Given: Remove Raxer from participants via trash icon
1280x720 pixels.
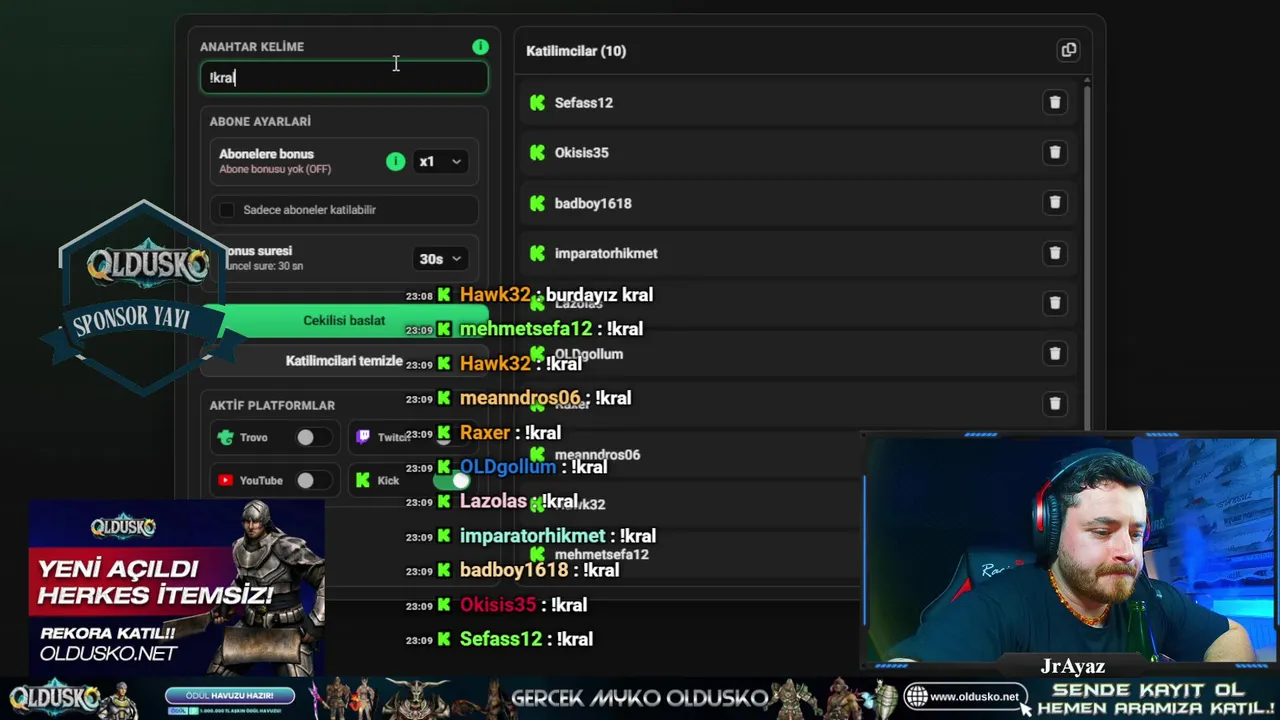Looking at the screenshot, I should click(x=1055, y=403).
